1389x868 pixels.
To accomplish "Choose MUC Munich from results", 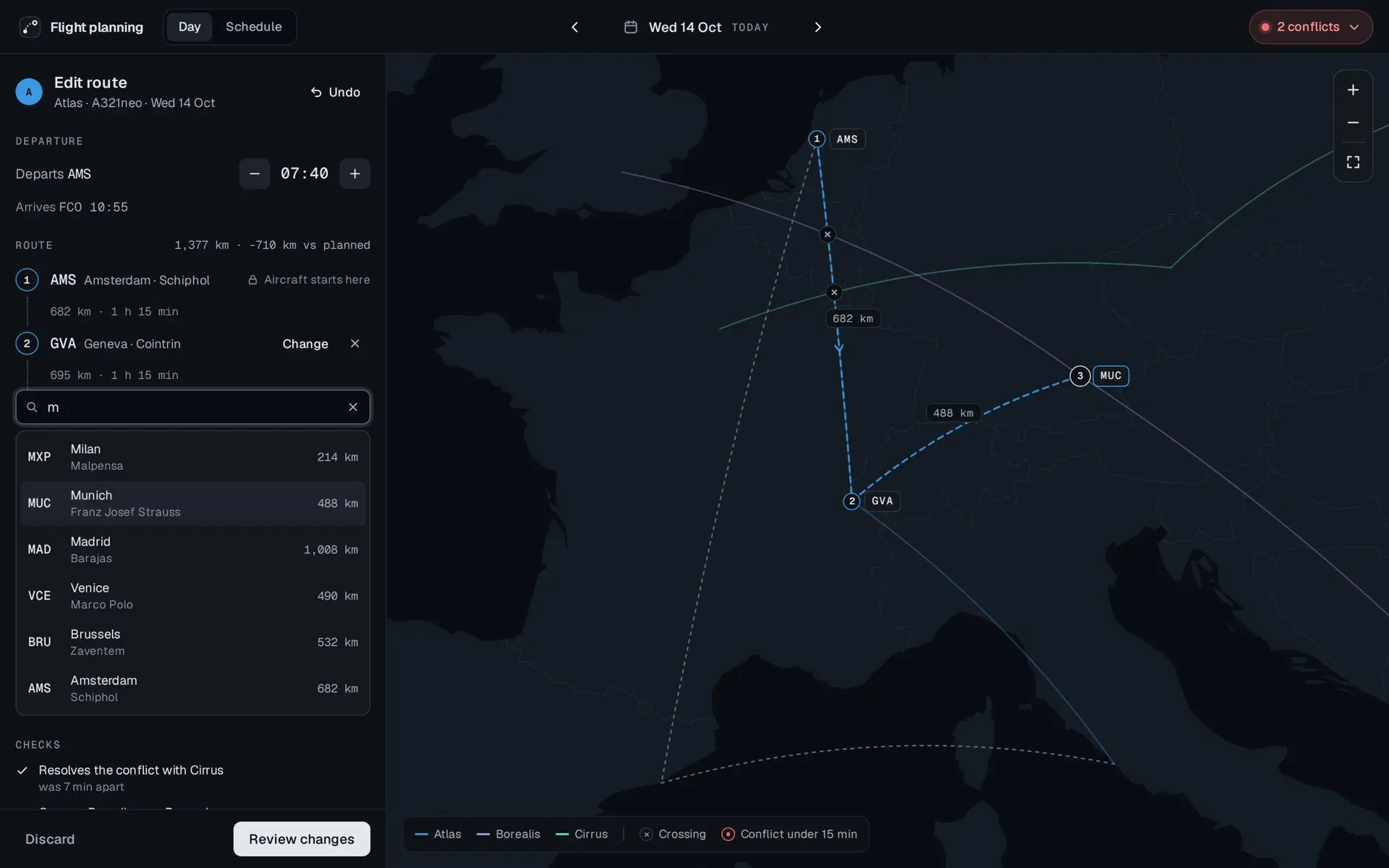I will point(193,503).
